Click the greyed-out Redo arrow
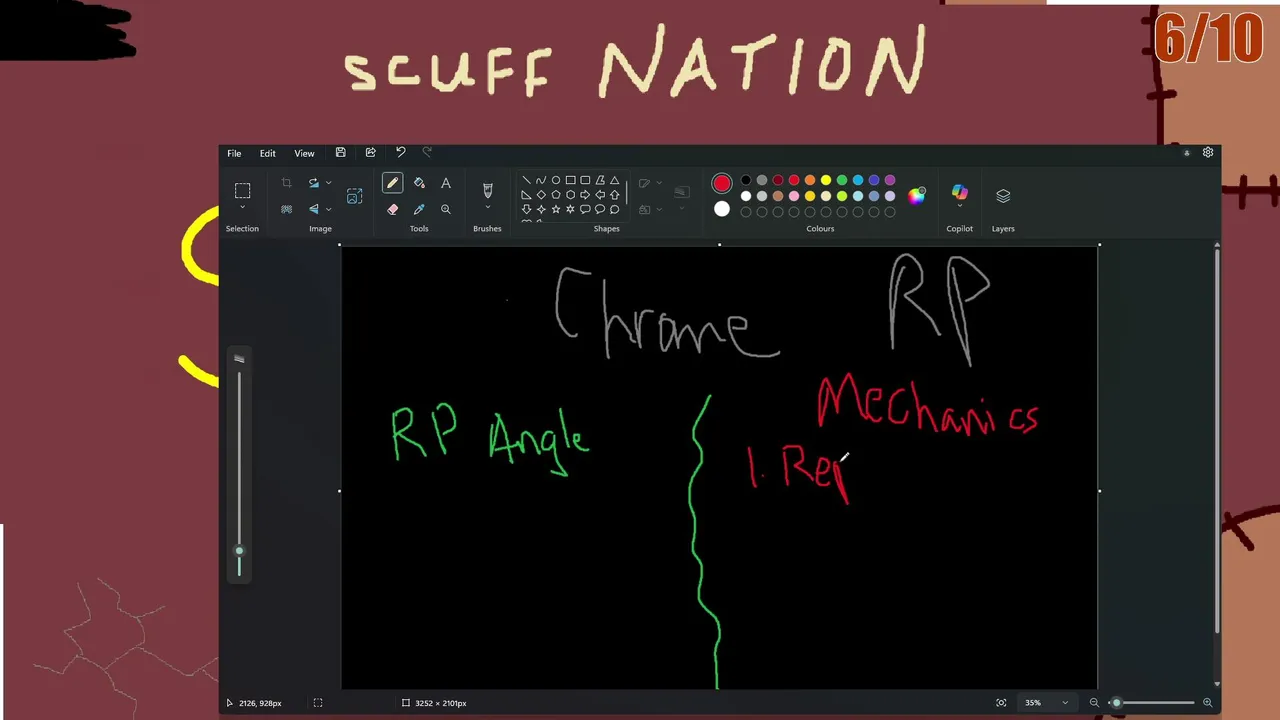The image size is (1280, 720). (x=427, y=152)
